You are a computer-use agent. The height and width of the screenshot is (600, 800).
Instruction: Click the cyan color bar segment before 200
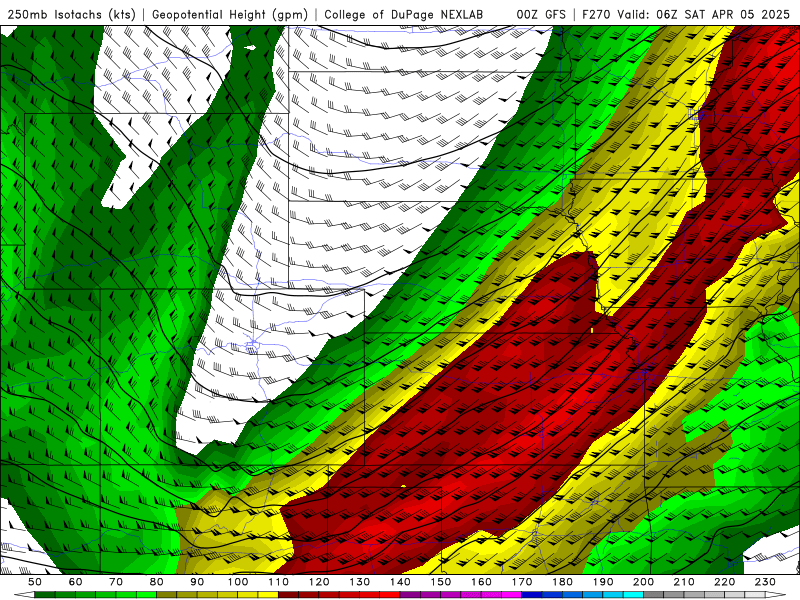click(633, 595)
